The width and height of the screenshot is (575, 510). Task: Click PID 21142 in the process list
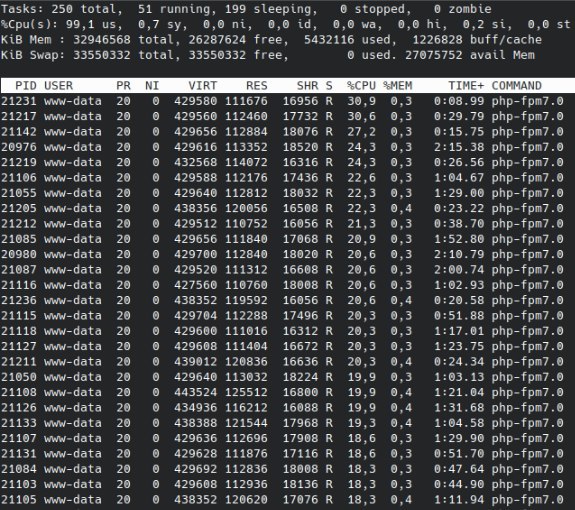(19, 132)
